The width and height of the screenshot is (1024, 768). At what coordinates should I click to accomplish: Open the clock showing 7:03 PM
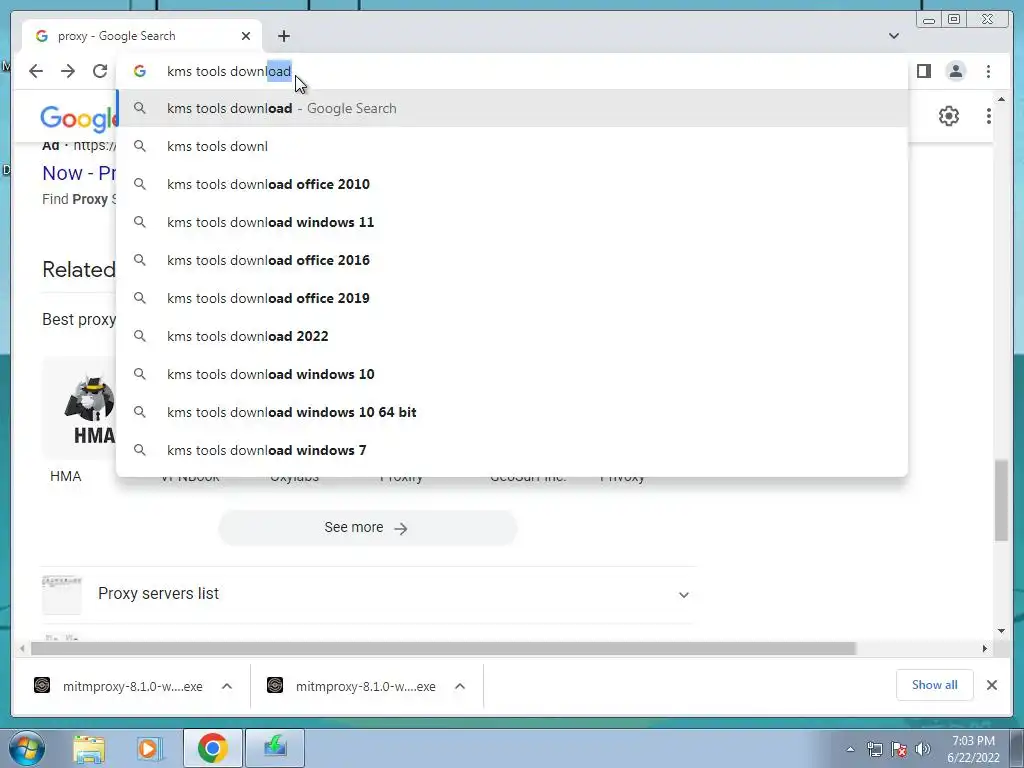[x=973, y=749]
